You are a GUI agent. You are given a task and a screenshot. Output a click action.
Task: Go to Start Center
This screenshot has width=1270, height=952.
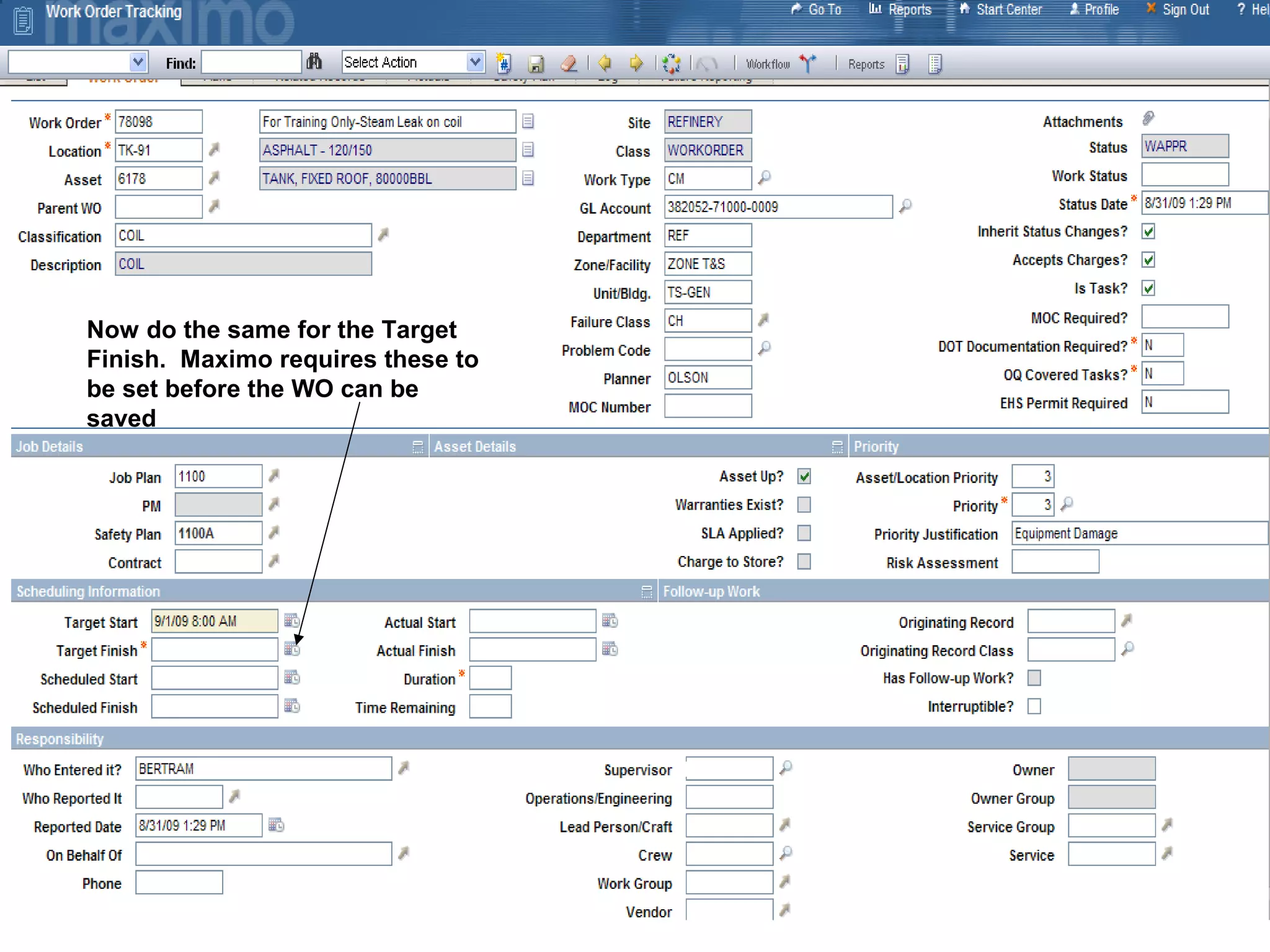(x=1000, y=9)
